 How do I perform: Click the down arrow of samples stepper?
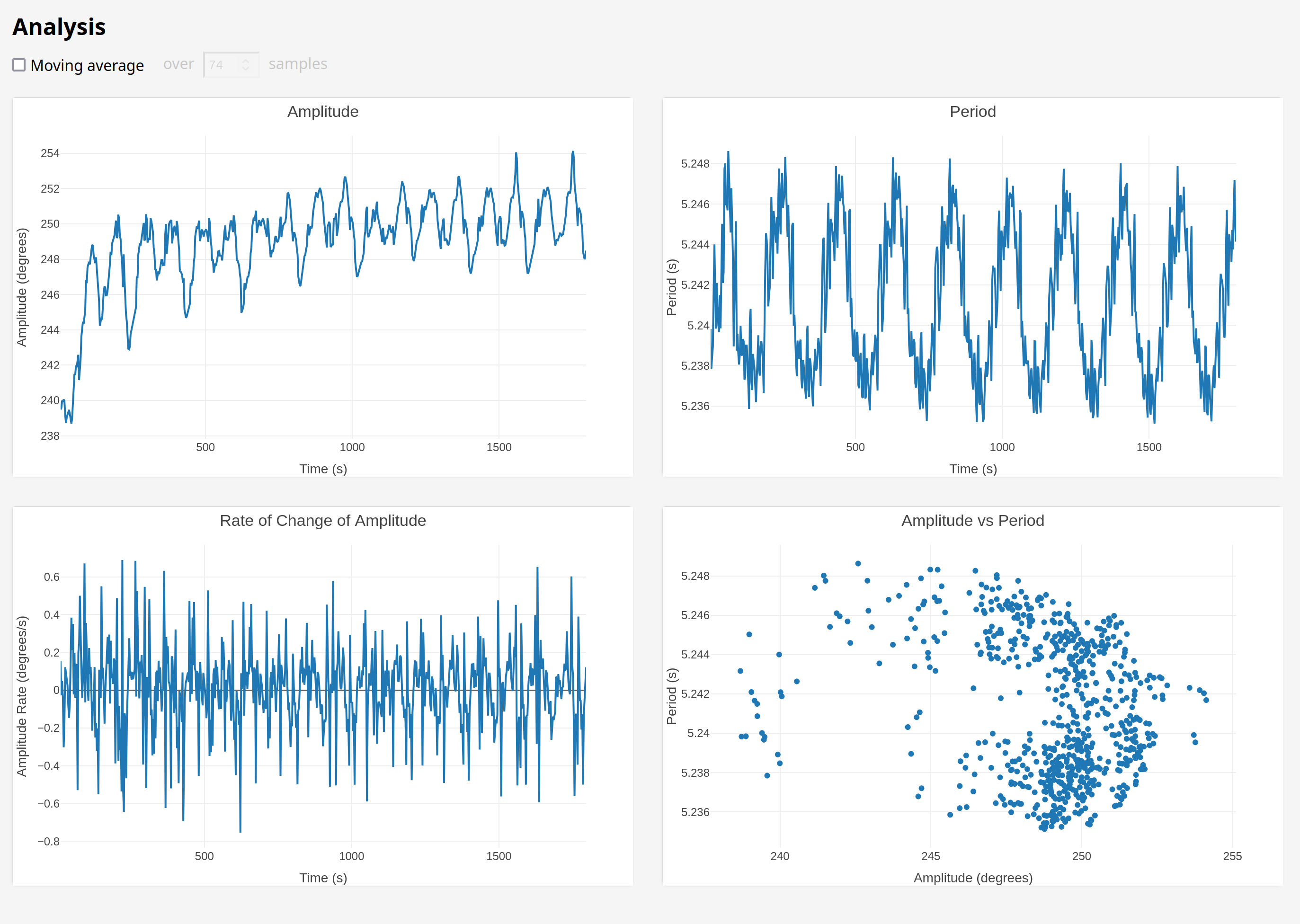(x=246, y=69)
